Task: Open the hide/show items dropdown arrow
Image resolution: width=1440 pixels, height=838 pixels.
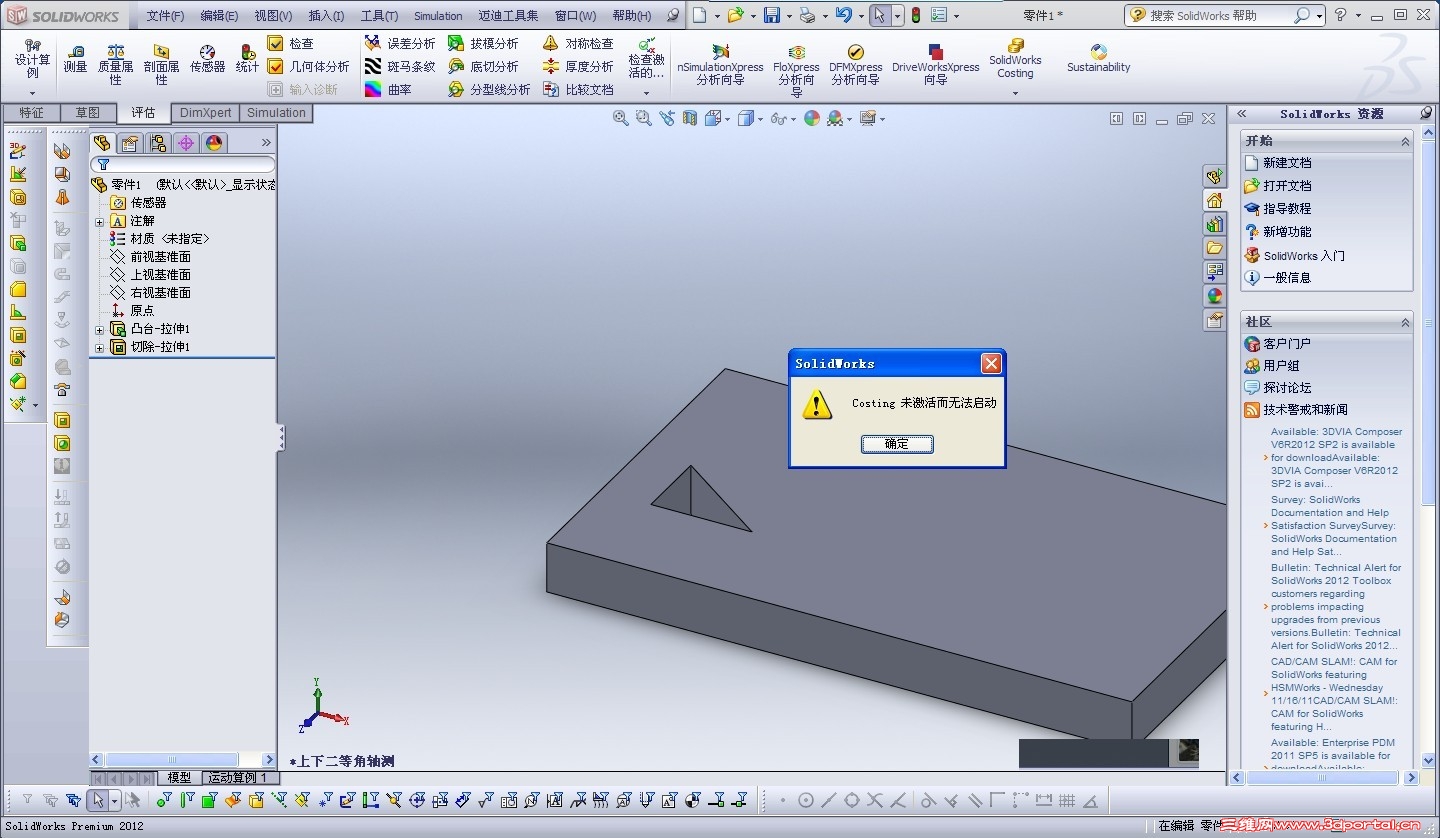Action: (x=792, y=119)
